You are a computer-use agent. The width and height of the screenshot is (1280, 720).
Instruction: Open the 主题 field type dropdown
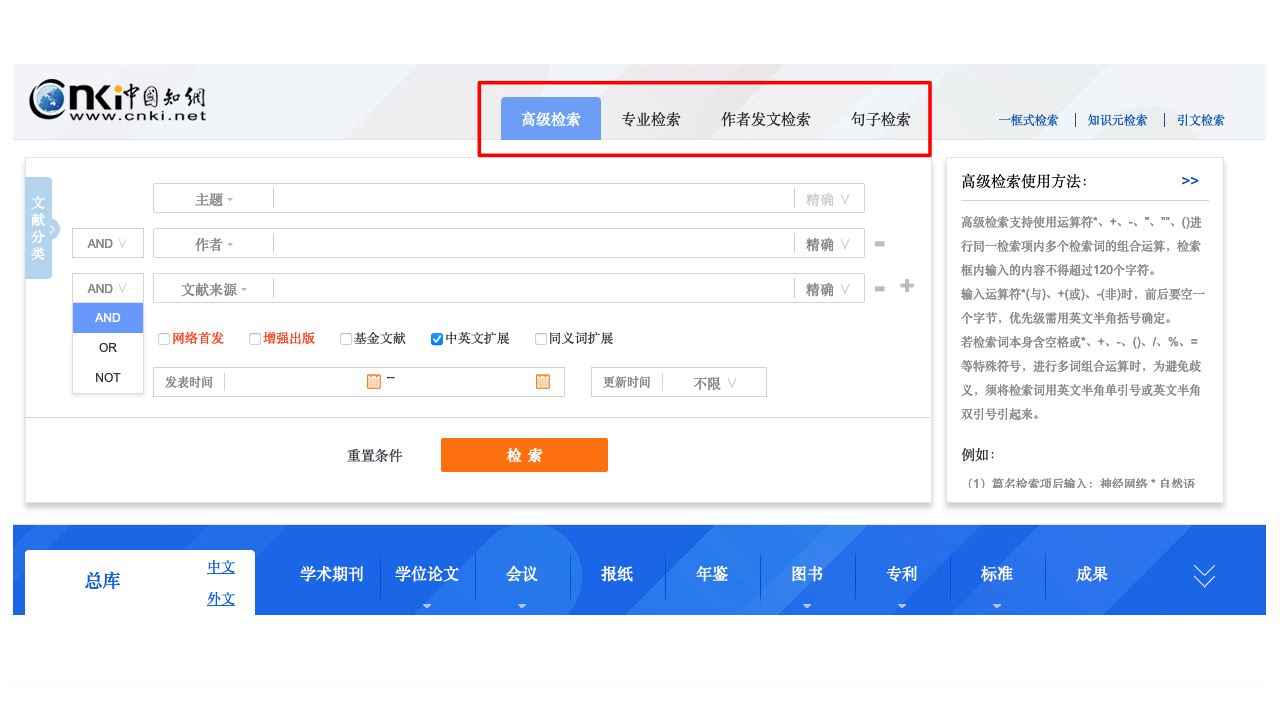[x=213, y=199]
